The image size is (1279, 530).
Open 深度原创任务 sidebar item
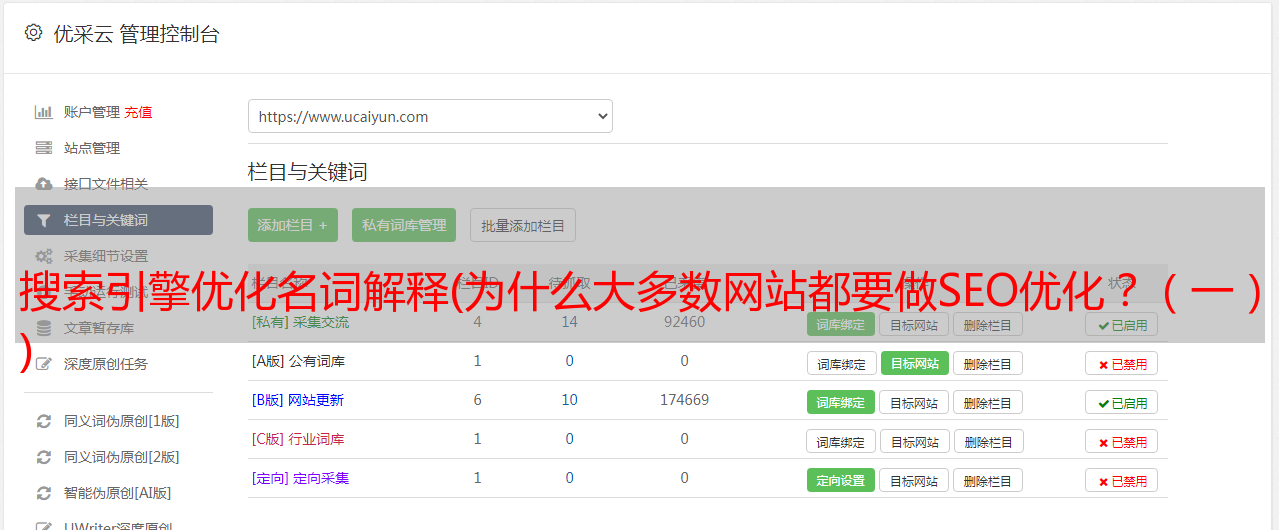pyautogui.click(x=106, y=364)
